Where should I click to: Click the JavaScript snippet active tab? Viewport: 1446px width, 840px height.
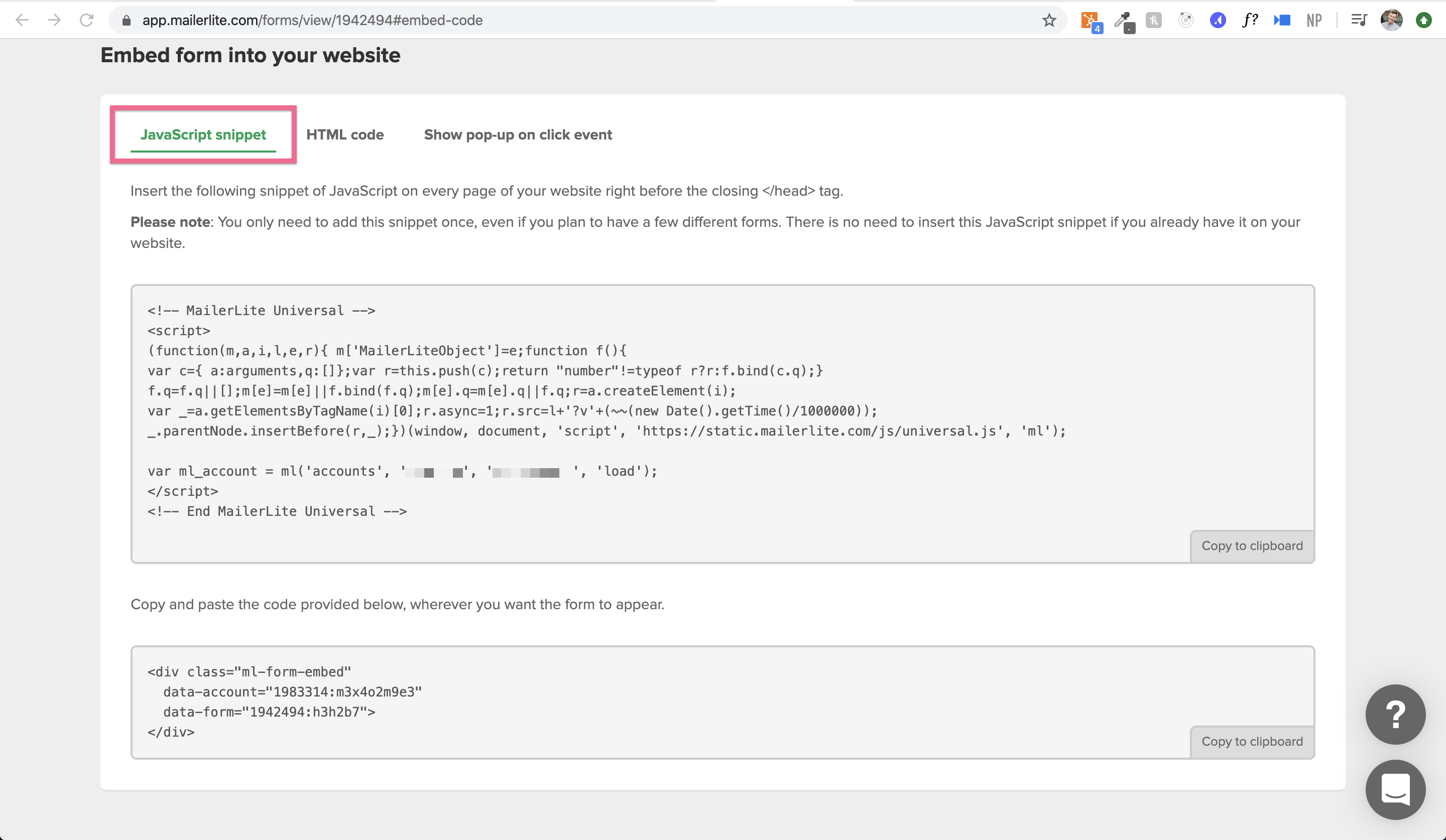pos(202,134)
